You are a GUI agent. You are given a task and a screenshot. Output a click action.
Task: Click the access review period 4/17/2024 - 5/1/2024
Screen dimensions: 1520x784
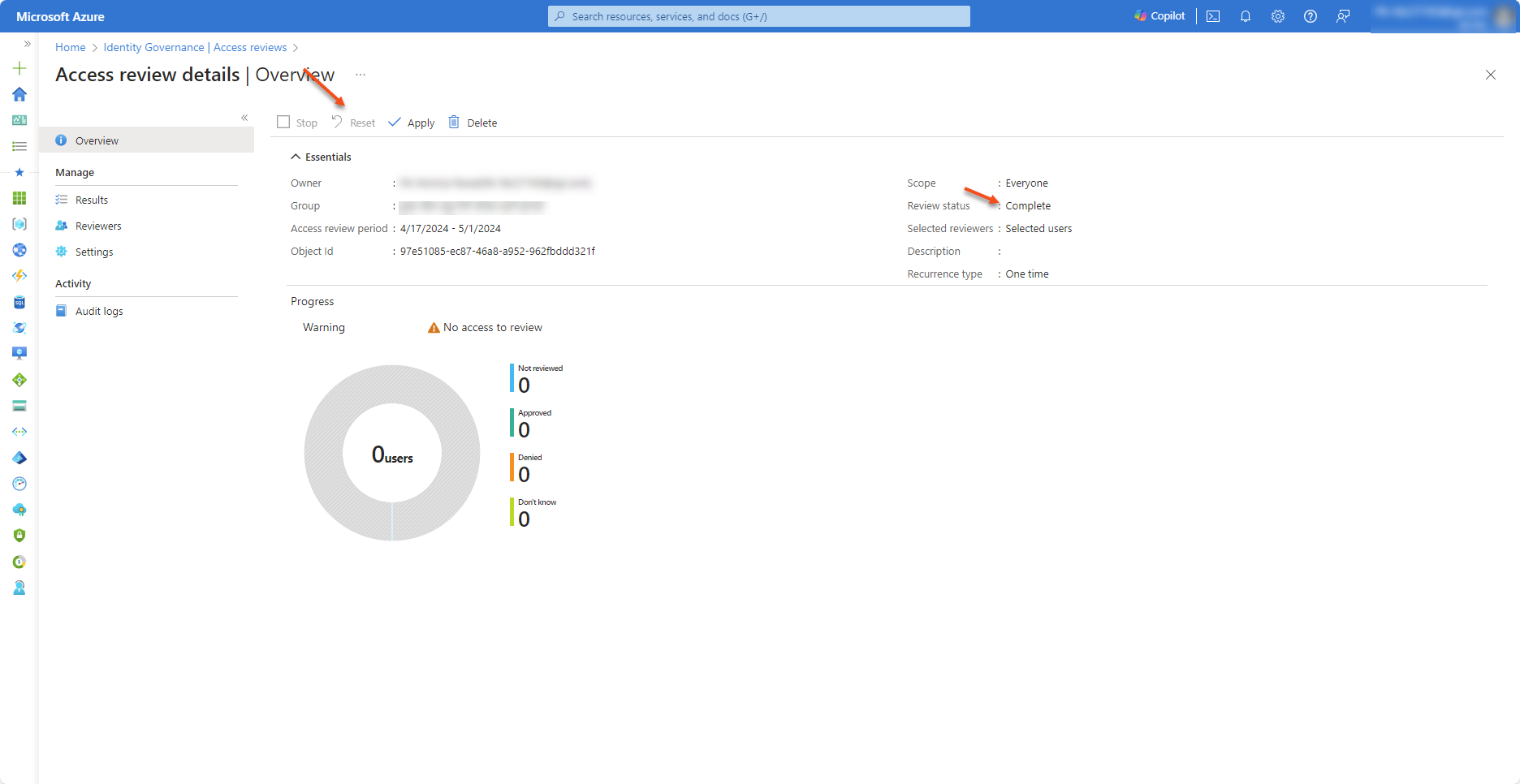pos(451,229)
